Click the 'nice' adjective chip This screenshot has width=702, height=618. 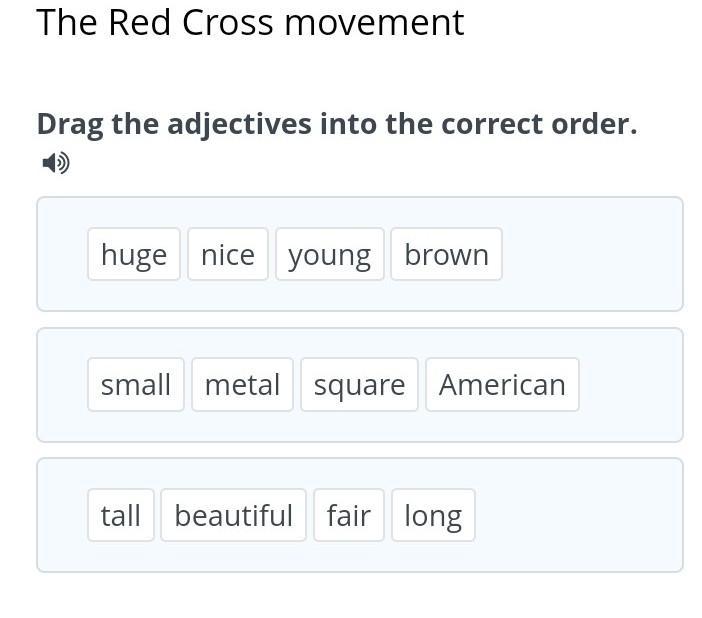[228, 255]
